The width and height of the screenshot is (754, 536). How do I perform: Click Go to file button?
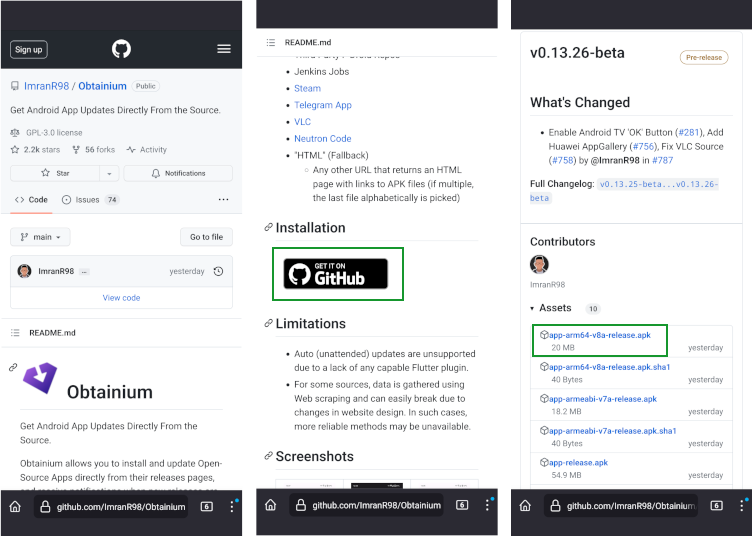pyautogui.click(x=206, y=237)
